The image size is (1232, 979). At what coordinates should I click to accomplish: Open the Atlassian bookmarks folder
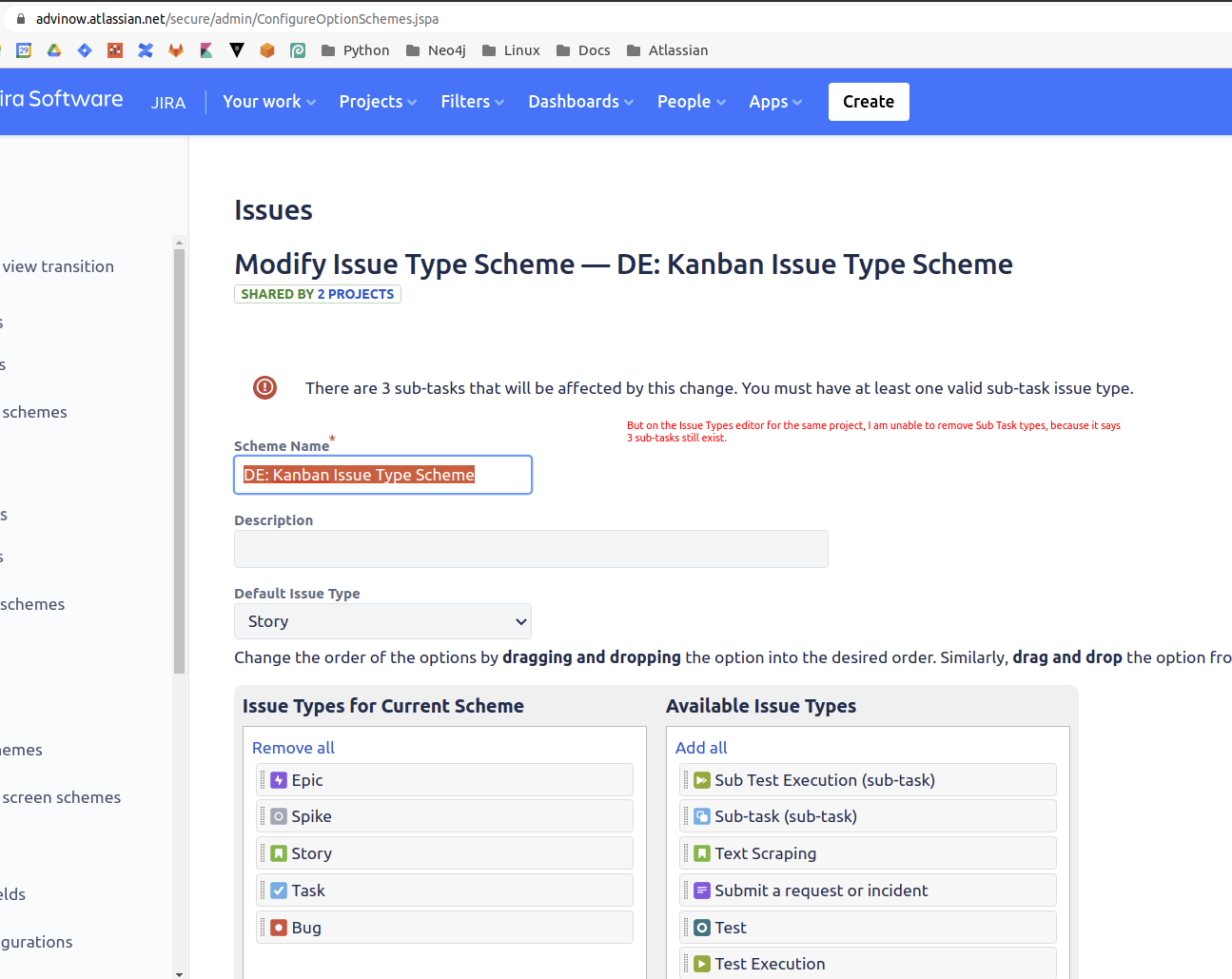pos(667,50)
